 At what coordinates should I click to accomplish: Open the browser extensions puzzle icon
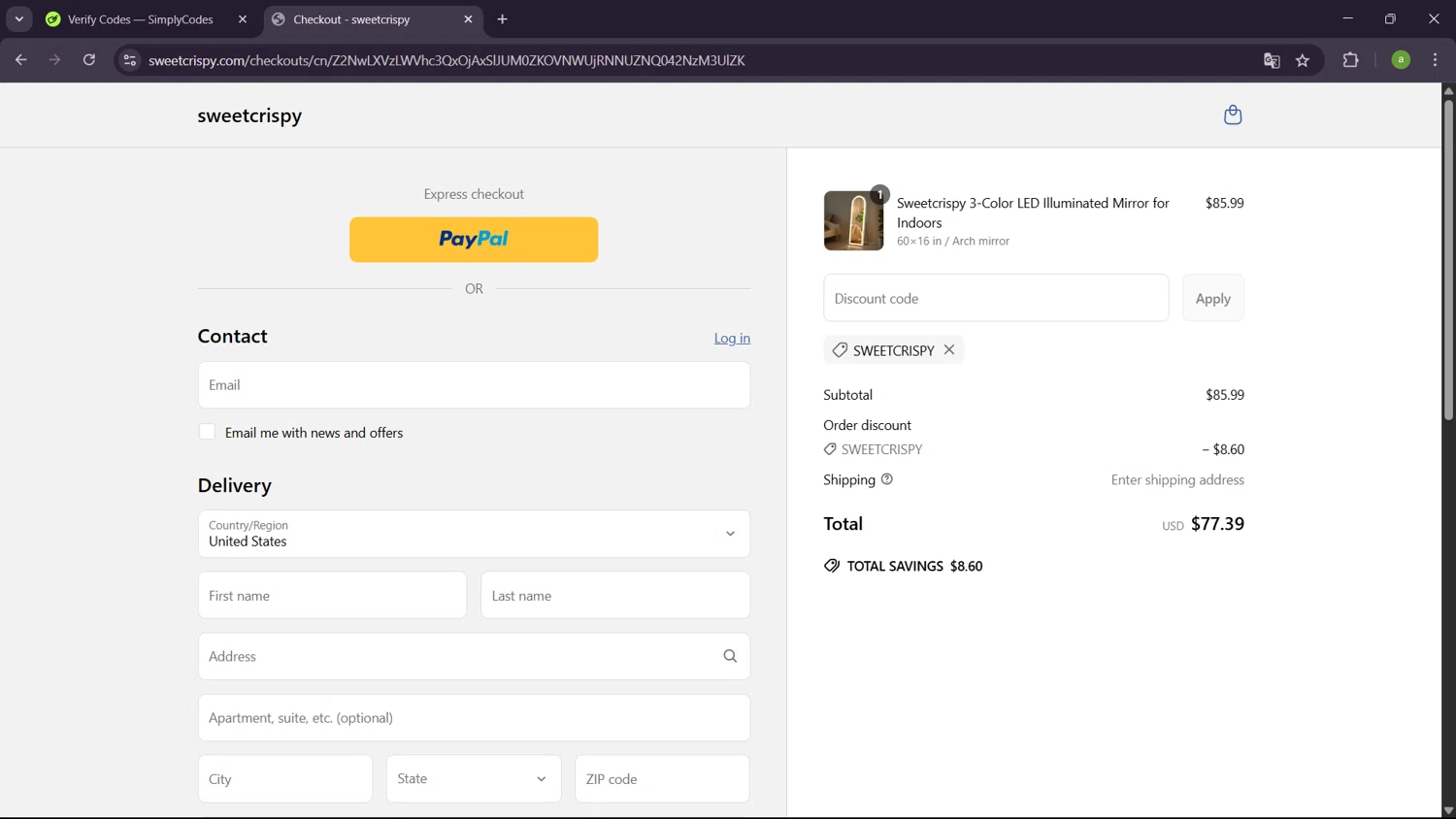point(1350,60)
